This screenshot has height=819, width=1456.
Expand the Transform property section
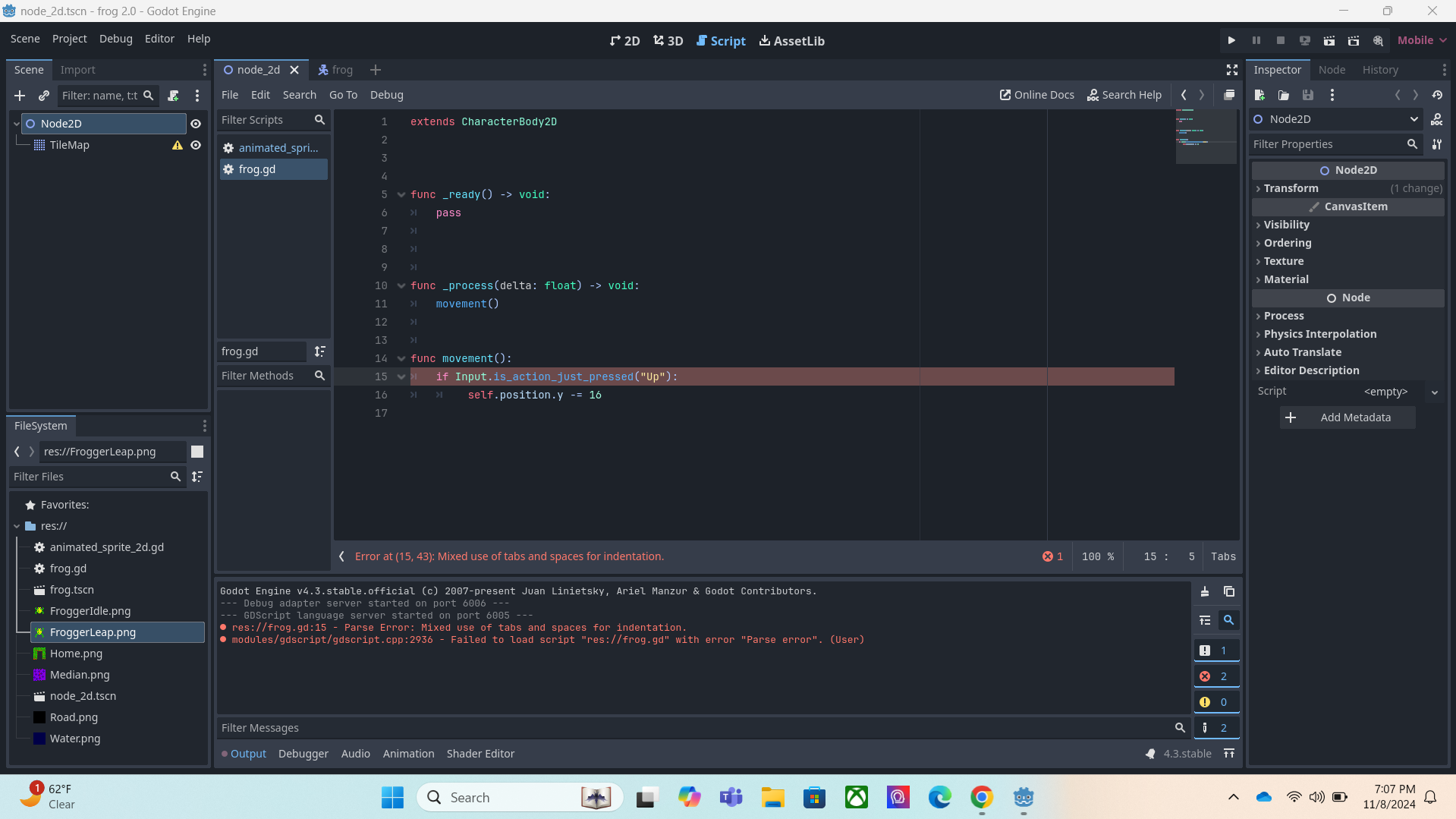1291,188
